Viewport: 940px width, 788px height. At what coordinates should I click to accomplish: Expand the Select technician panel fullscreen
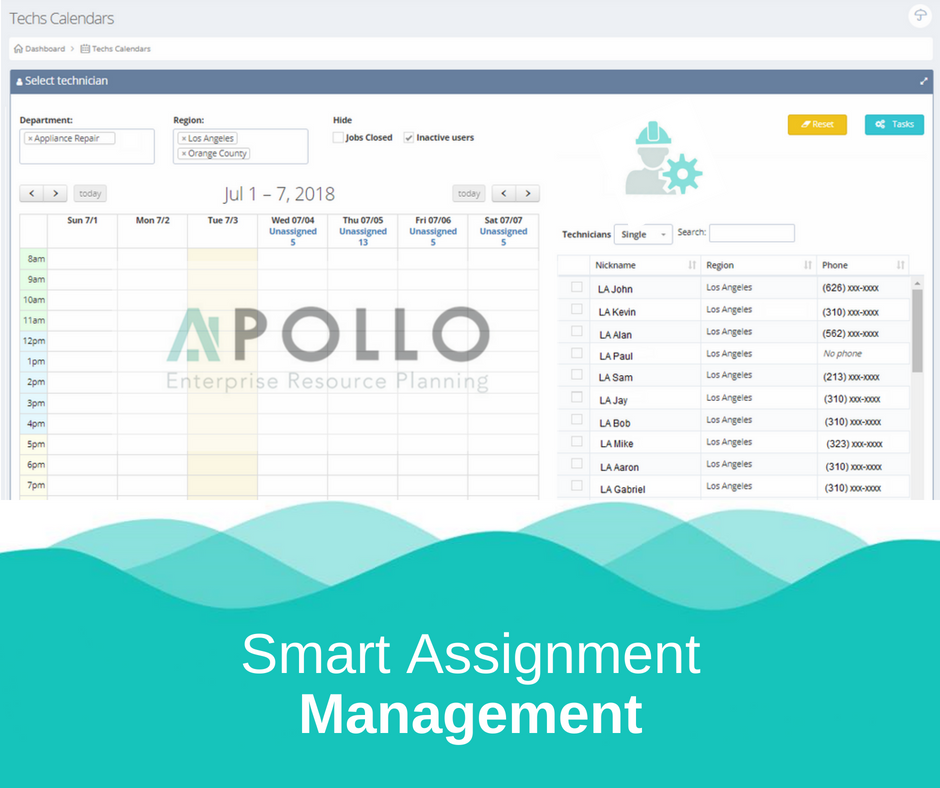[x=924, y=81]
